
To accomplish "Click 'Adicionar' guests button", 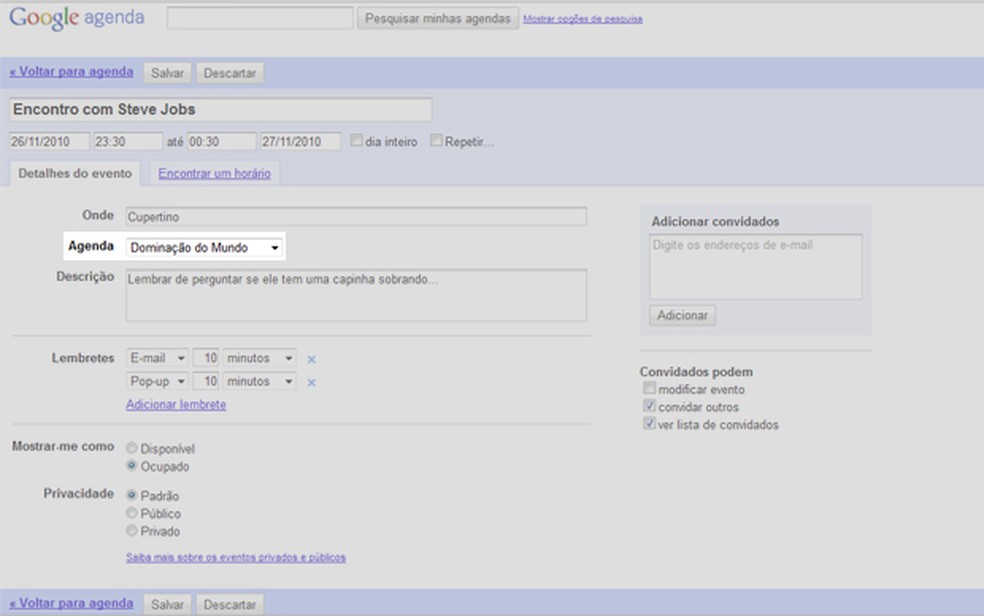I will point(682,315).
